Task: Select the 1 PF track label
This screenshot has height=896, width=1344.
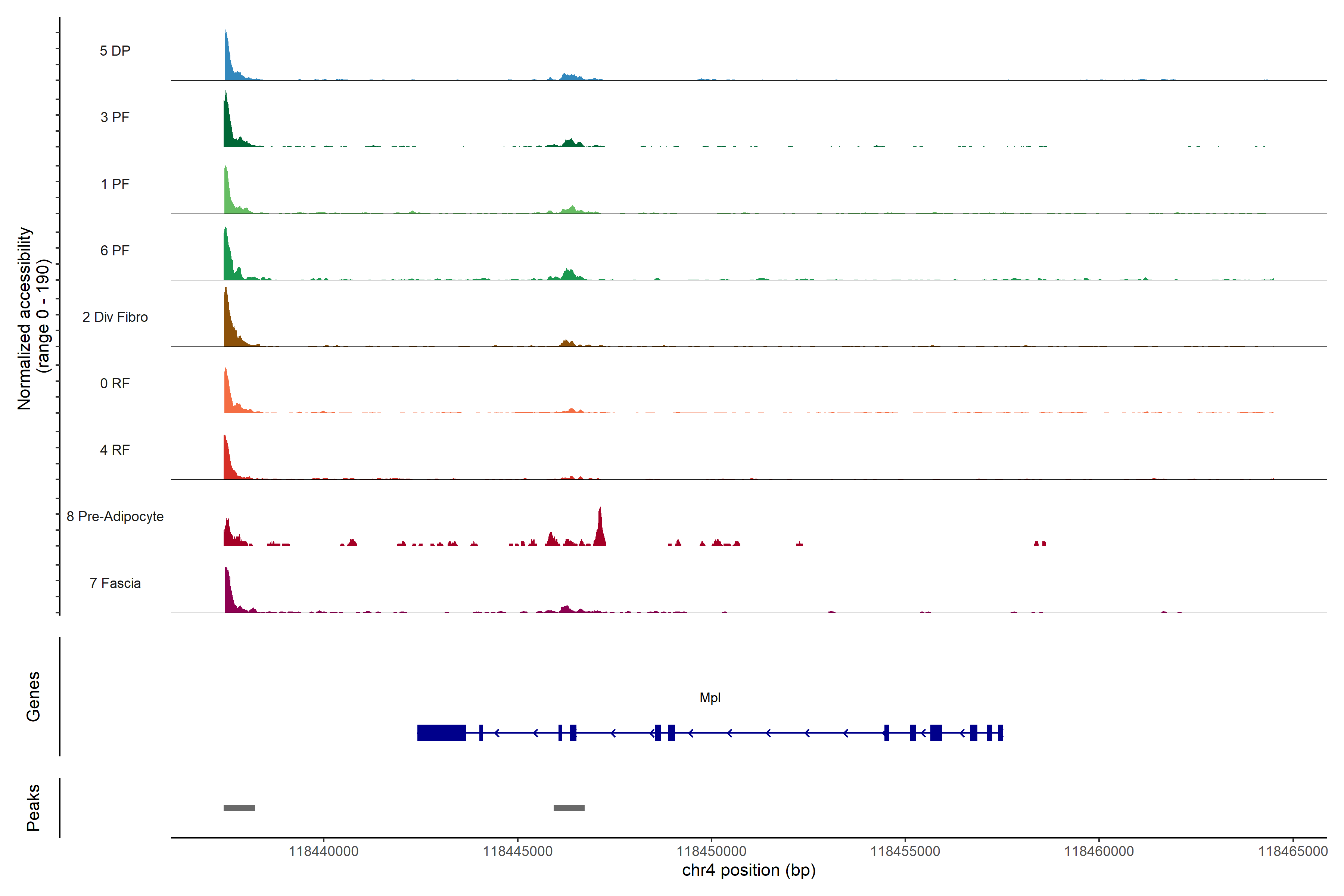Action: pyautogui.click(x=115, y=184)
